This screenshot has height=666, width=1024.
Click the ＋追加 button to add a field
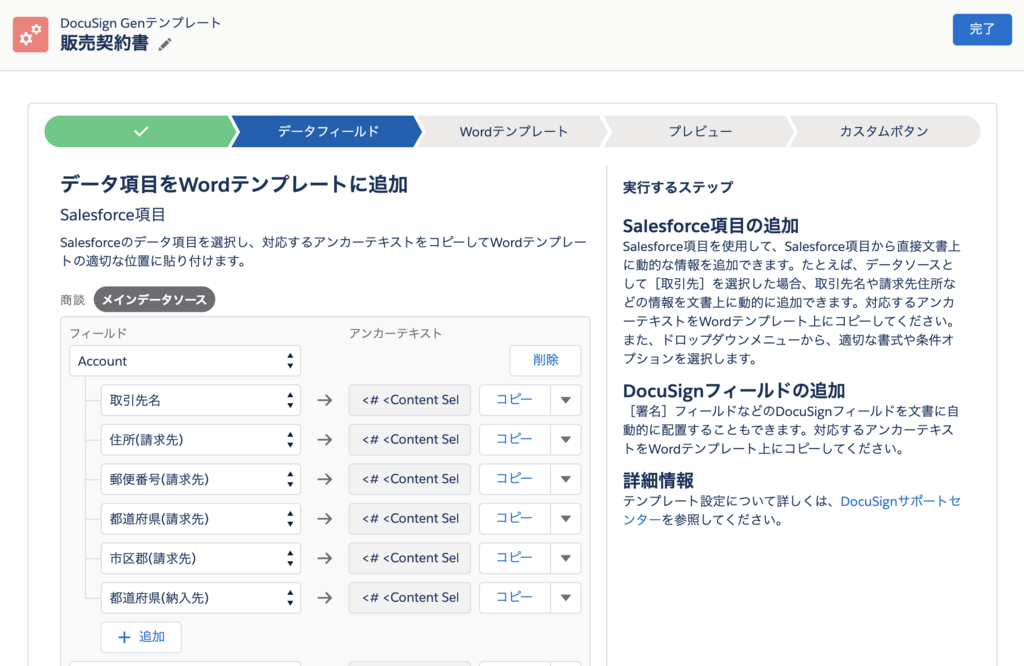[141, 637]
